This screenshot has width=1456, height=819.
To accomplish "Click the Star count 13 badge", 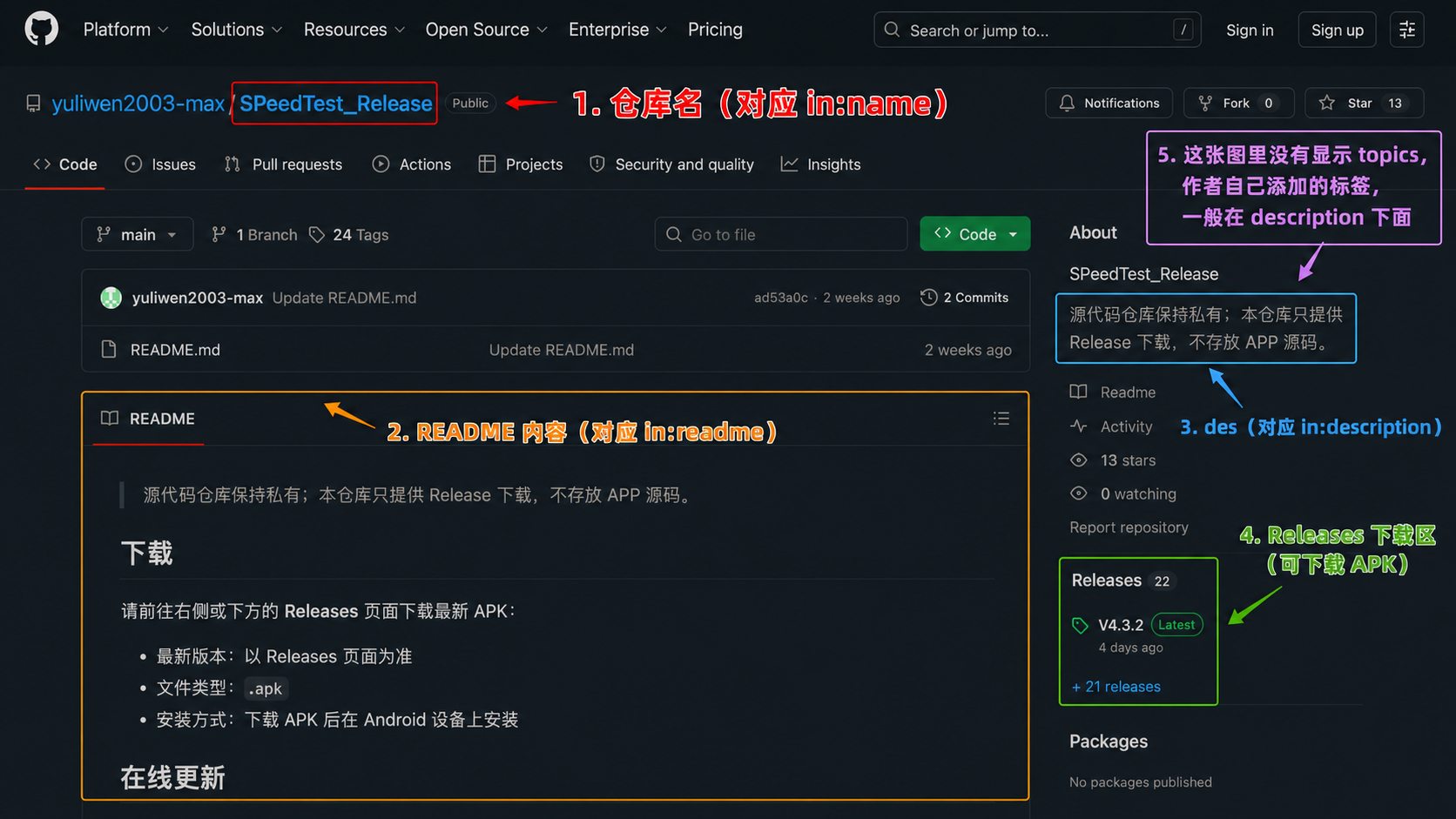I will click(1395, 103).
